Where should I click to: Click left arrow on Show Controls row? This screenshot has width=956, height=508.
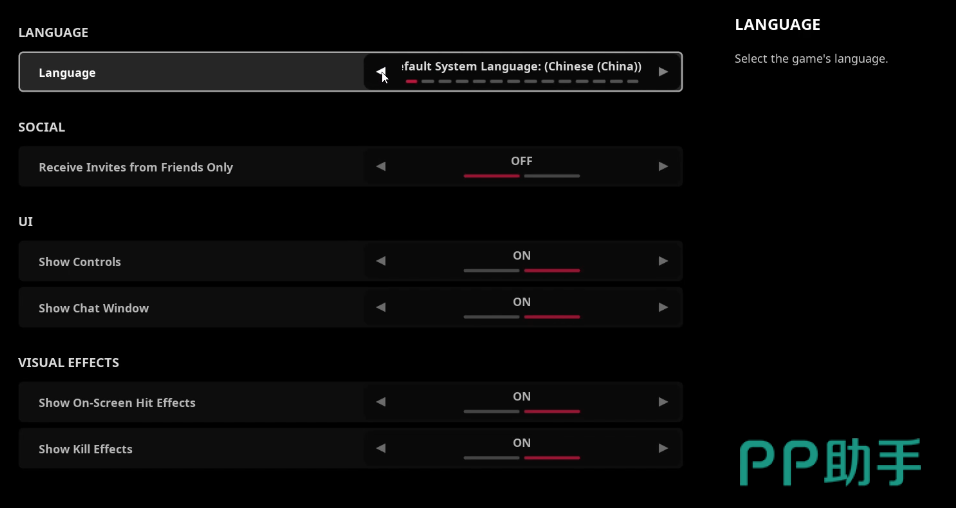380,261
